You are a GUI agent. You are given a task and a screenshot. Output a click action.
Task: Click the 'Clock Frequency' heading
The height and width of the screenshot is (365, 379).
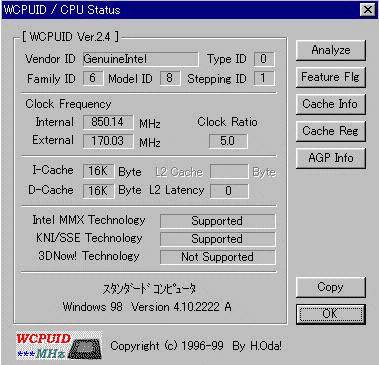(x=68, y=104)
